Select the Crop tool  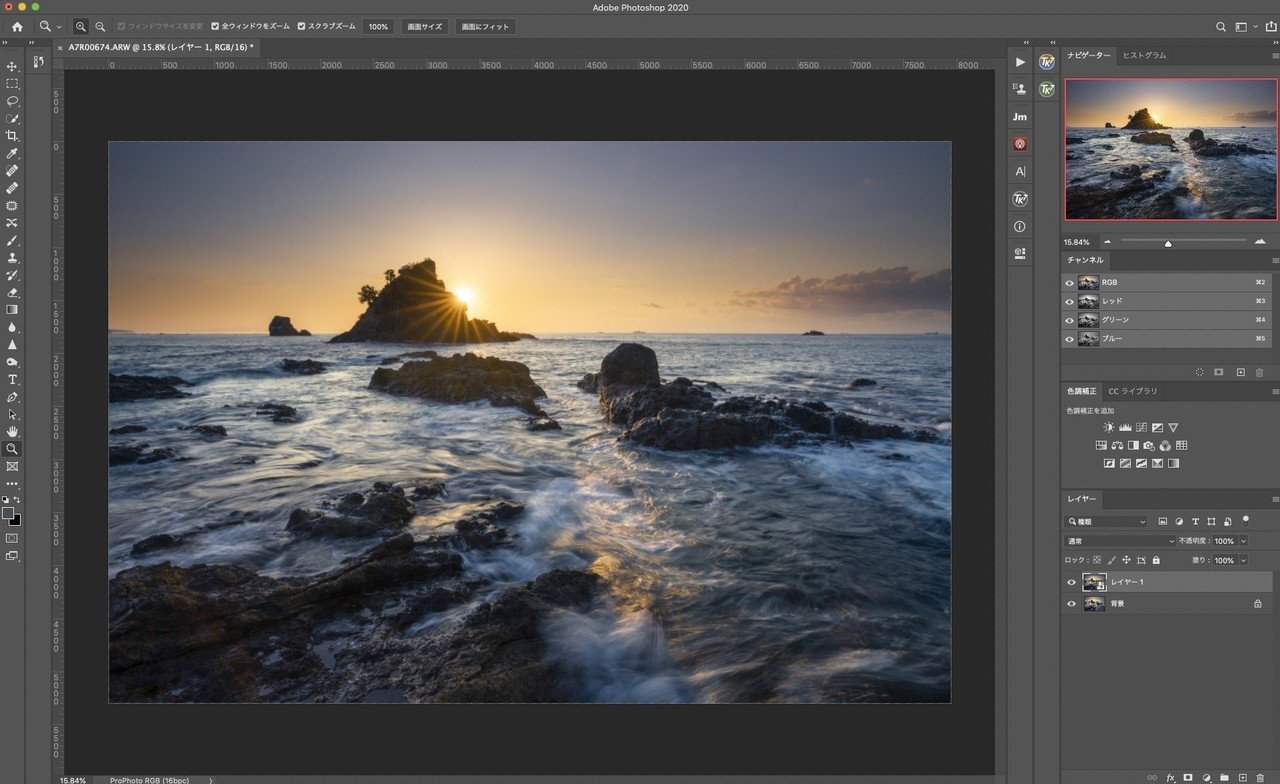coord(12,136)
